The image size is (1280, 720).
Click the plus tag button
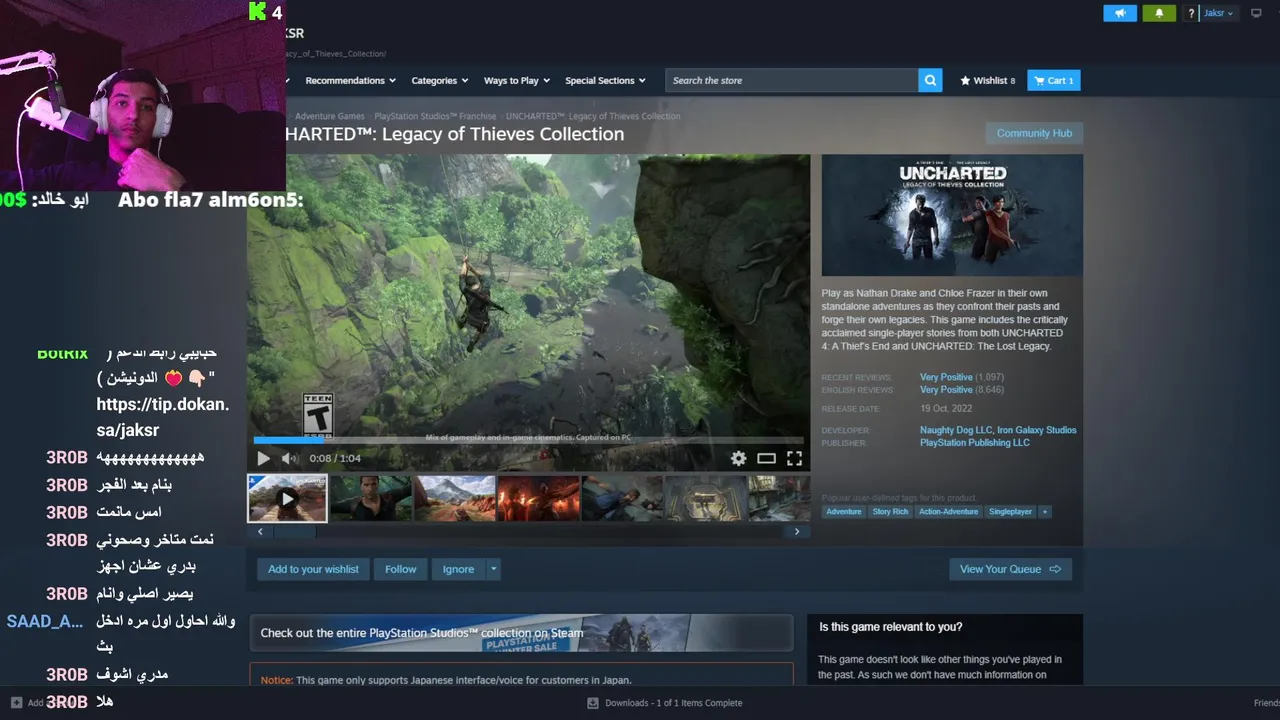1045,511
